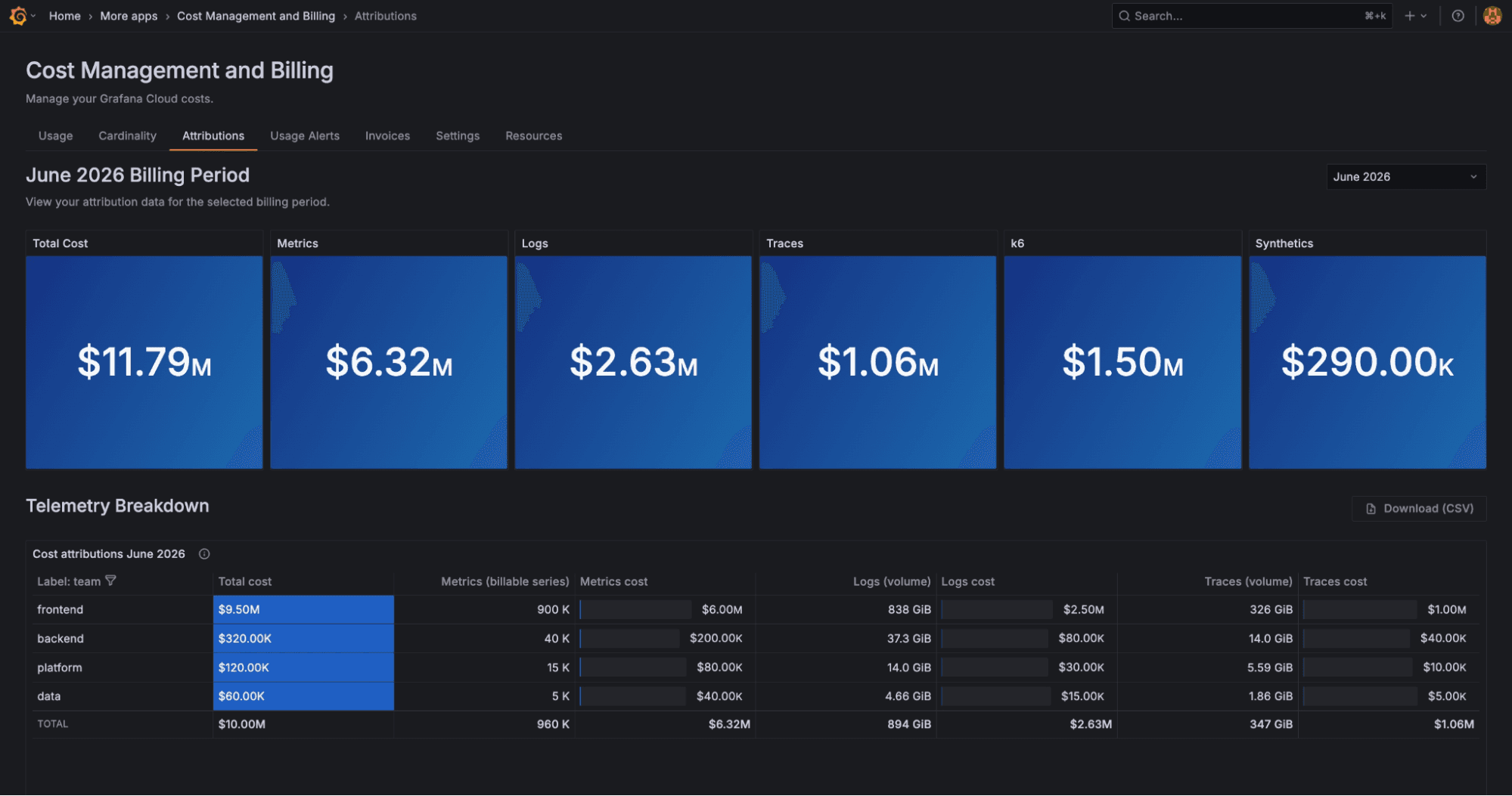Click the 960 K total series value

coord(553,724)
